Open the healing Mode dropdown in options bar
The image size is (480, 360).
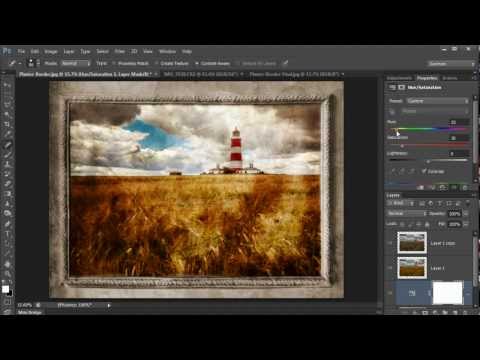coord(76,63)
